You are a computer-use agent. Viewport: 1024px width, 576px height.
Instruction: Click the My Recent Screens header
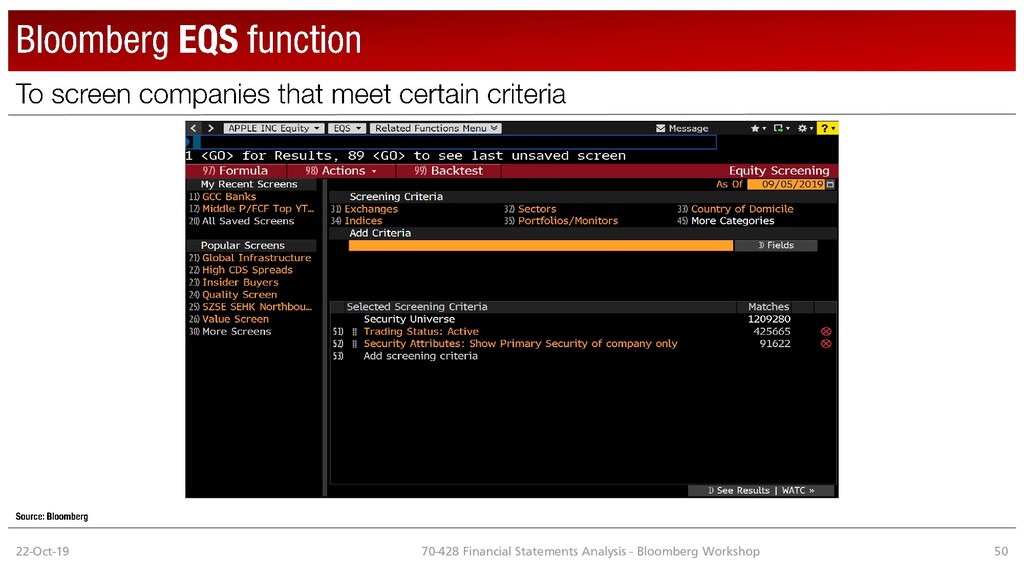[x=249, y=185]
